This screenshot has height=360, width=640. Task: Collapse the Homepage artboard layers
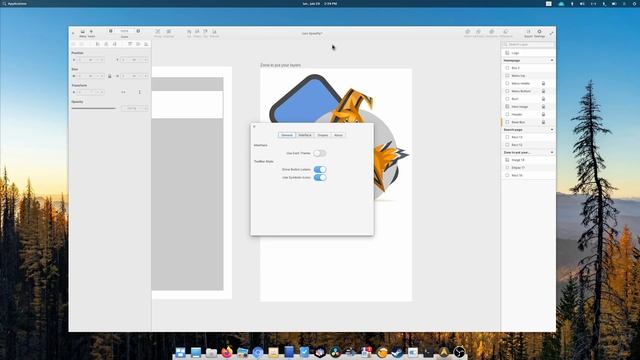(552, 60)
